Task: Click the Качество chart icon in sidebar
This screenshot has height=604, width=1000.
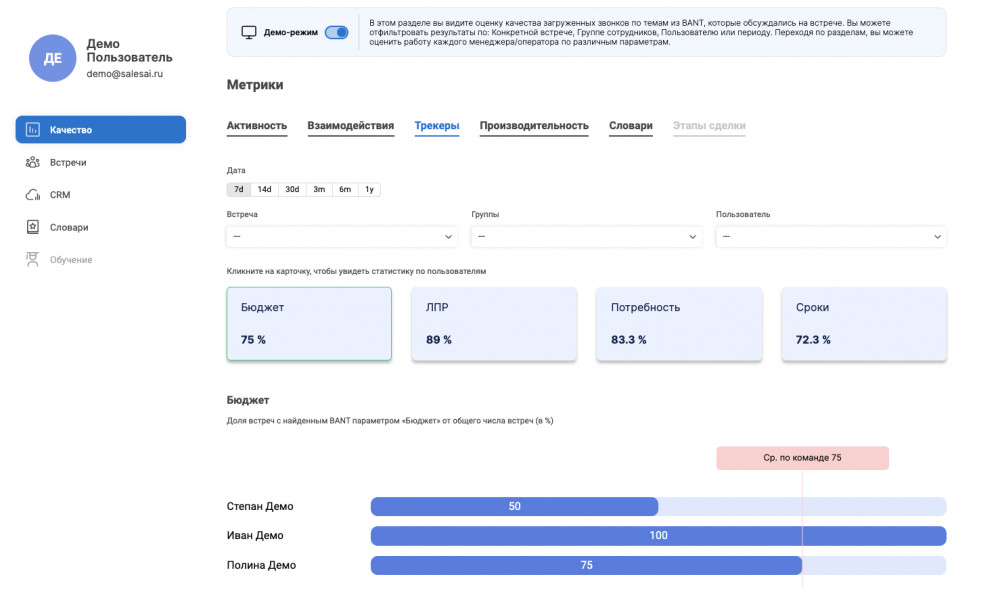Action: (33, 130)
